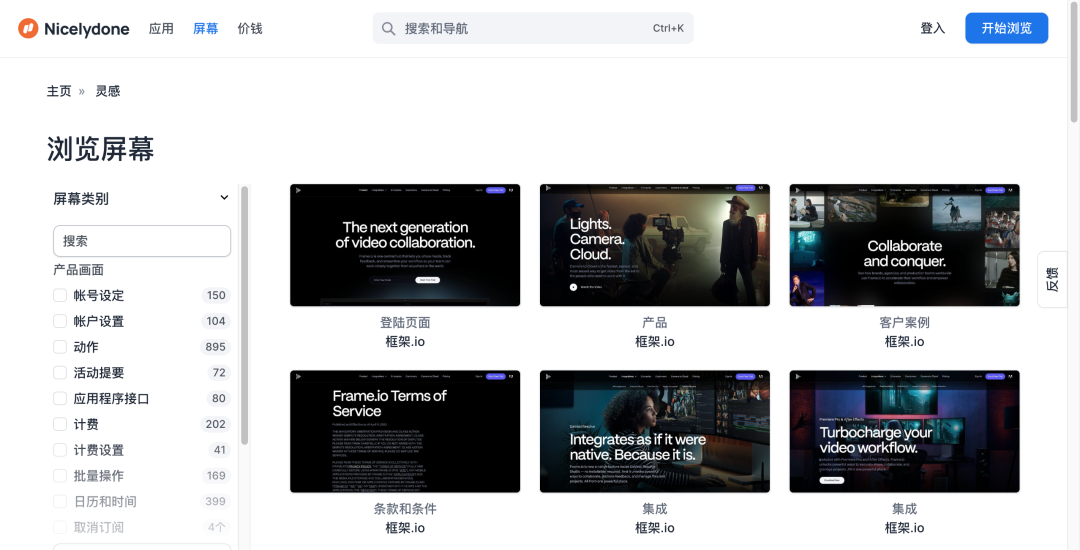Check the 帐户设置 checkbox
Image resolution: width=1080 pixels, height=550 pixels.
click(x=60, y=321)
